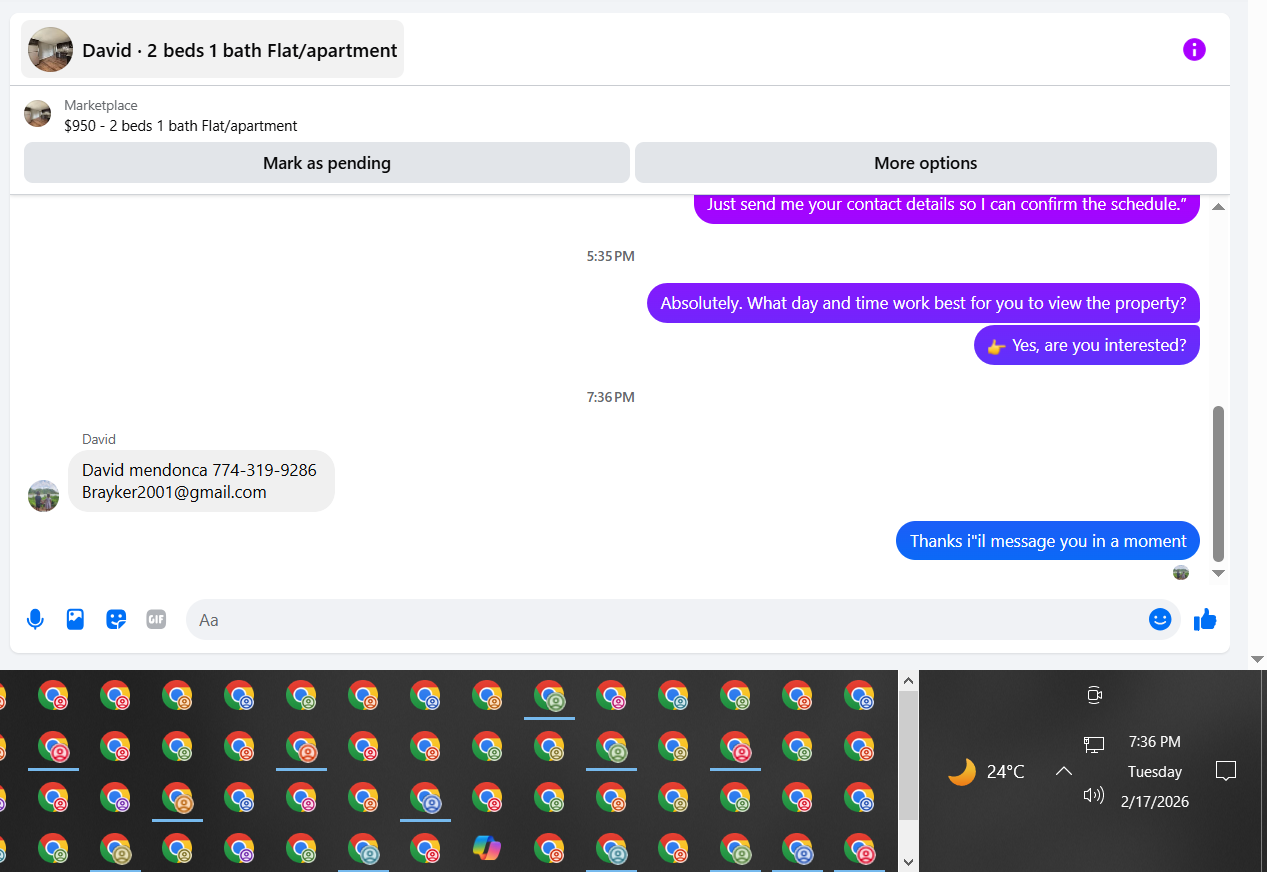This screenshot has height=872, width=1267.
Task: Select the "Yes, are you interested?" message
Action: click(1087, 345)
